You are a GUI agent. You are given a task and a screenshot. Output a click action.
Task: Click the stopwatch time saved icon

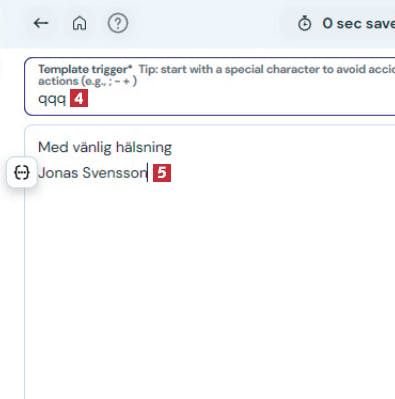tap(304, 24)
